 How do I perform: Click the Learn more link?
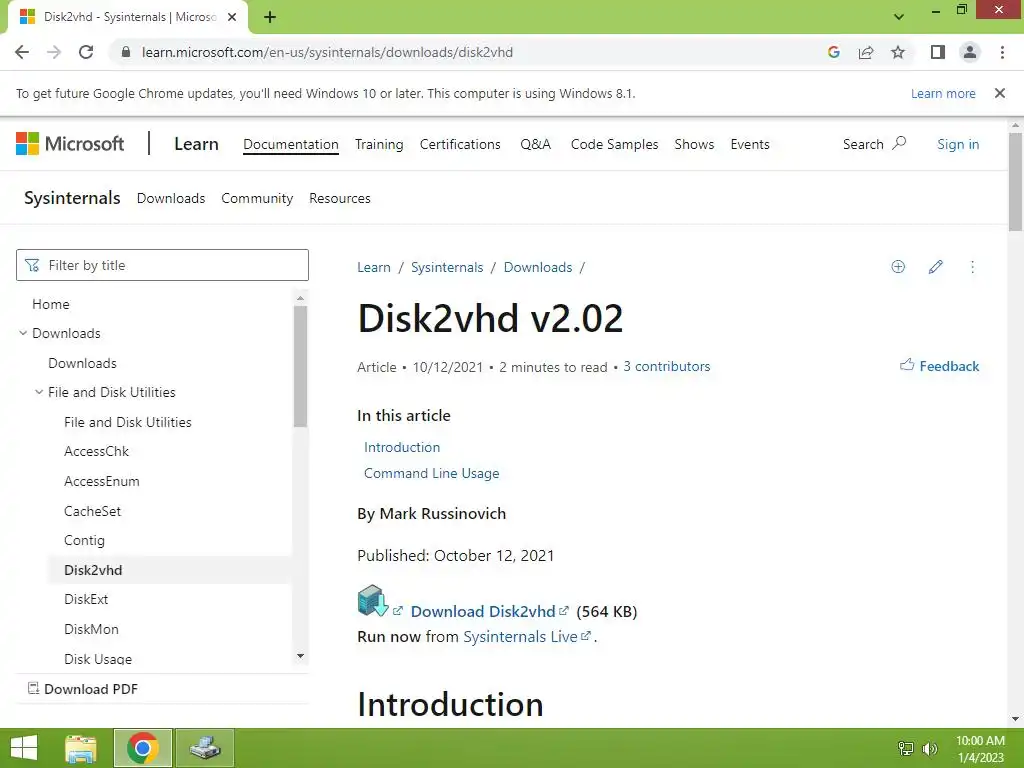pyautogui.click(x=943, y=93)
